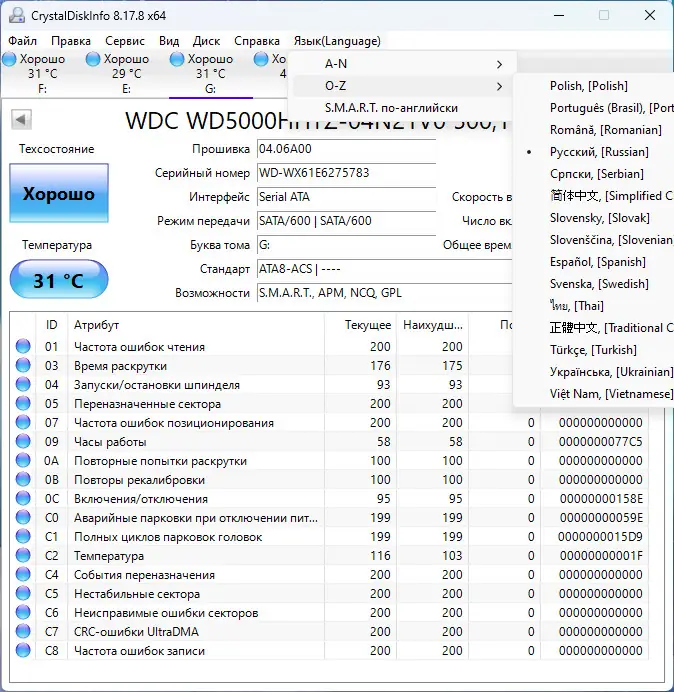The width and height of the screenshot is (674, 692).
Task: Open the Вид menu
Action: tap(169, 41)
